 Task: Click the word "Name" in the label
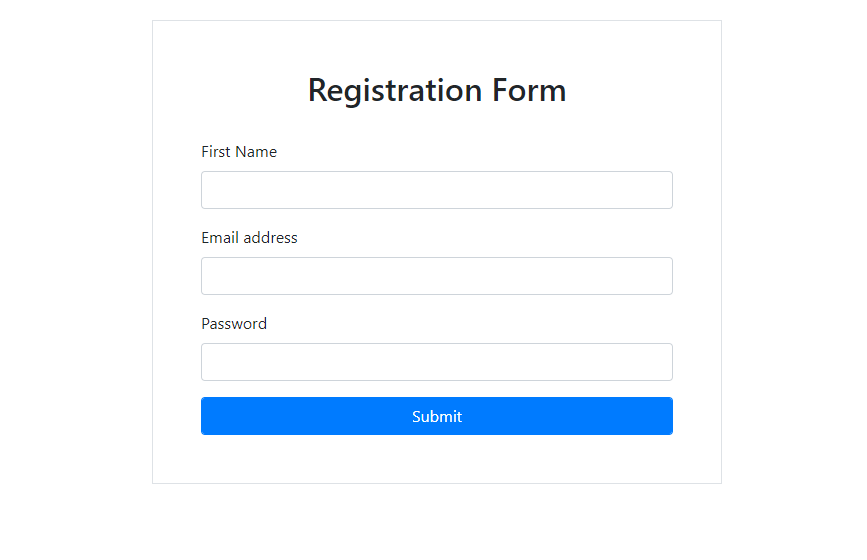click(x=256, y=152)
